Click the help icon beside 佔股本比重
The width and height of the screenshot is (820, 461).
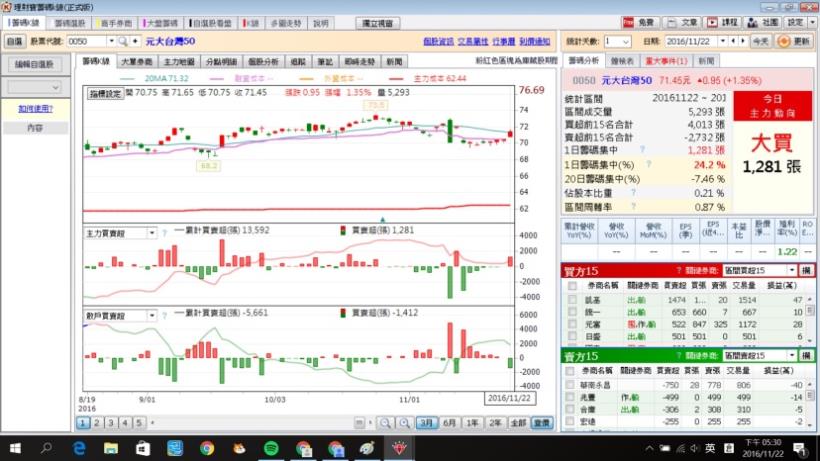[633, 192]
